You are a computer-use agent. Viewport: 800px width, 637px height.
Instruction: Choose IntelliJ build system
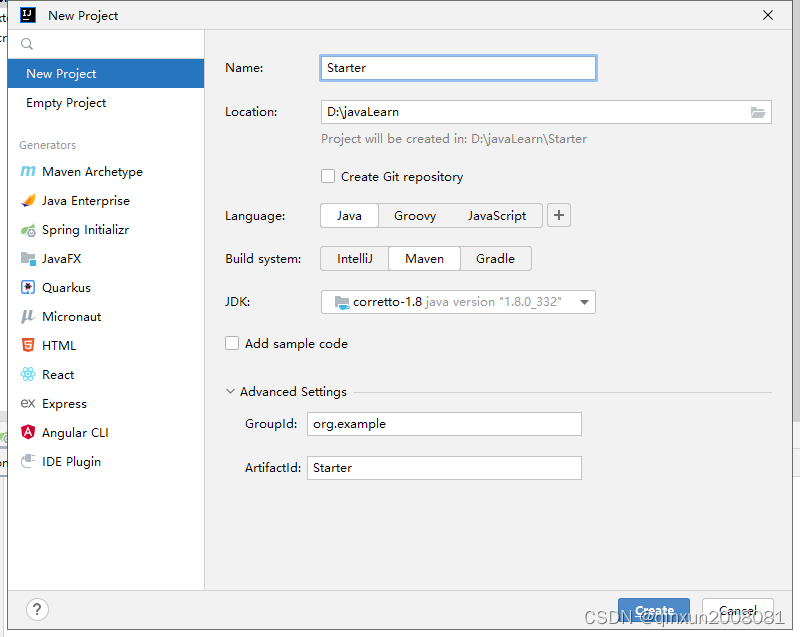355,259
